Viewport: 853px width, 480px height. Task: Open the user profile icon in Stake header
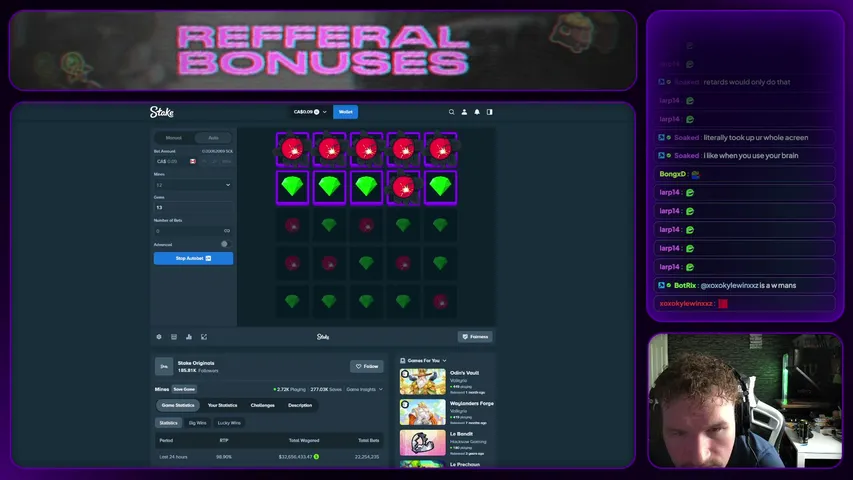(464, 112)
